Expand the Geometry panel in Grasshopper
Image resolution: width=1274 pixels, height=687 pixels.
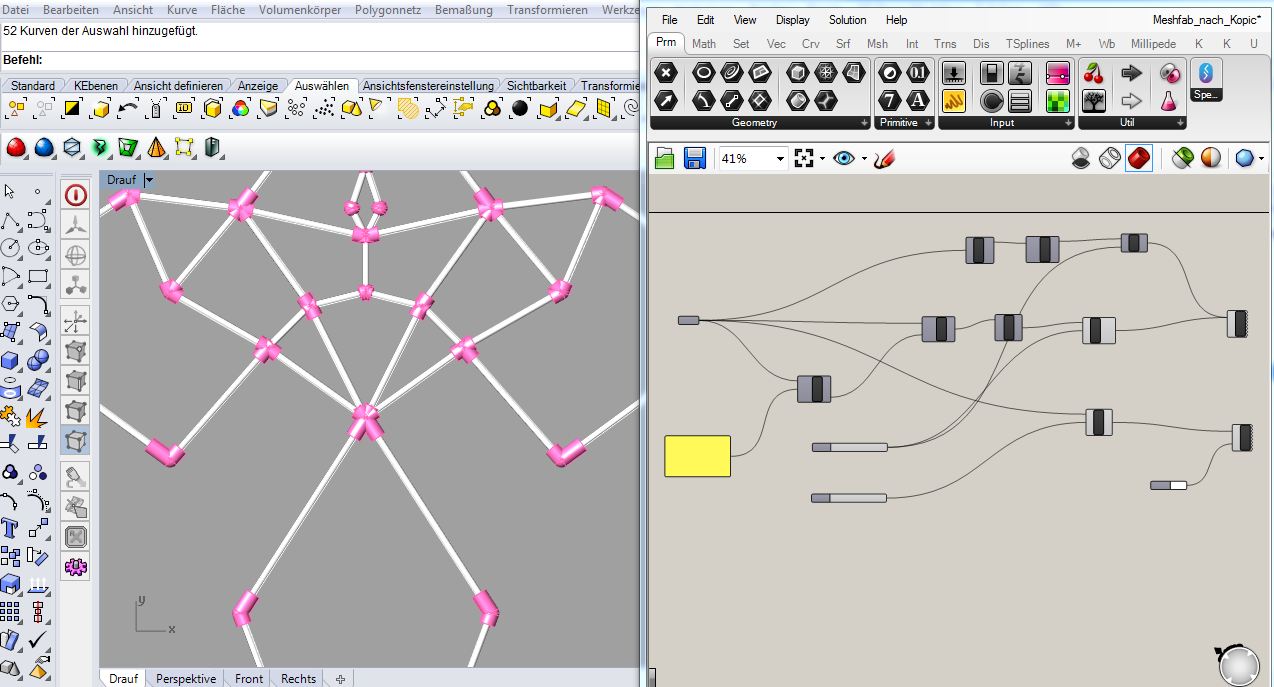pos(864,123)
